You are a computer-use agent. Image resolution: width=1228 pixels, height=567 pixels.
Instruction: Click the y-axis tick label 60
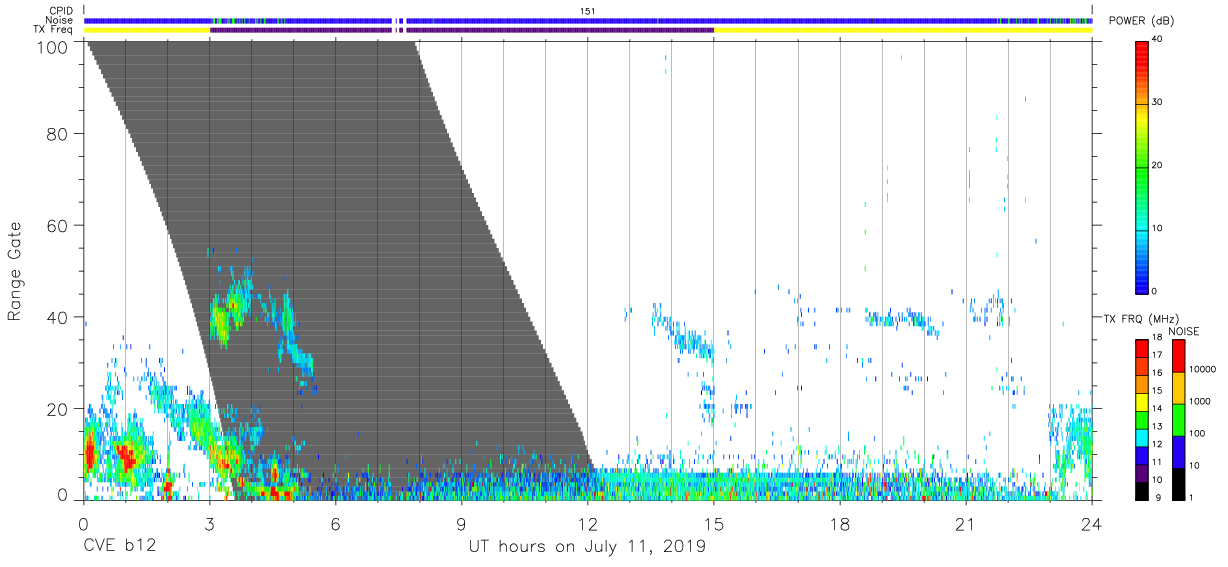tap(56, 226)
